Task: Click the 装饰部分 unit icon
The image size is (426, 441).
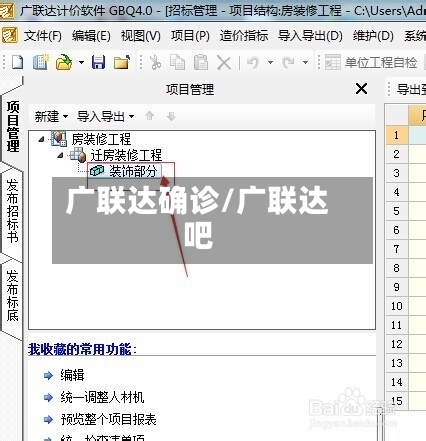Action: click(97, 171)
